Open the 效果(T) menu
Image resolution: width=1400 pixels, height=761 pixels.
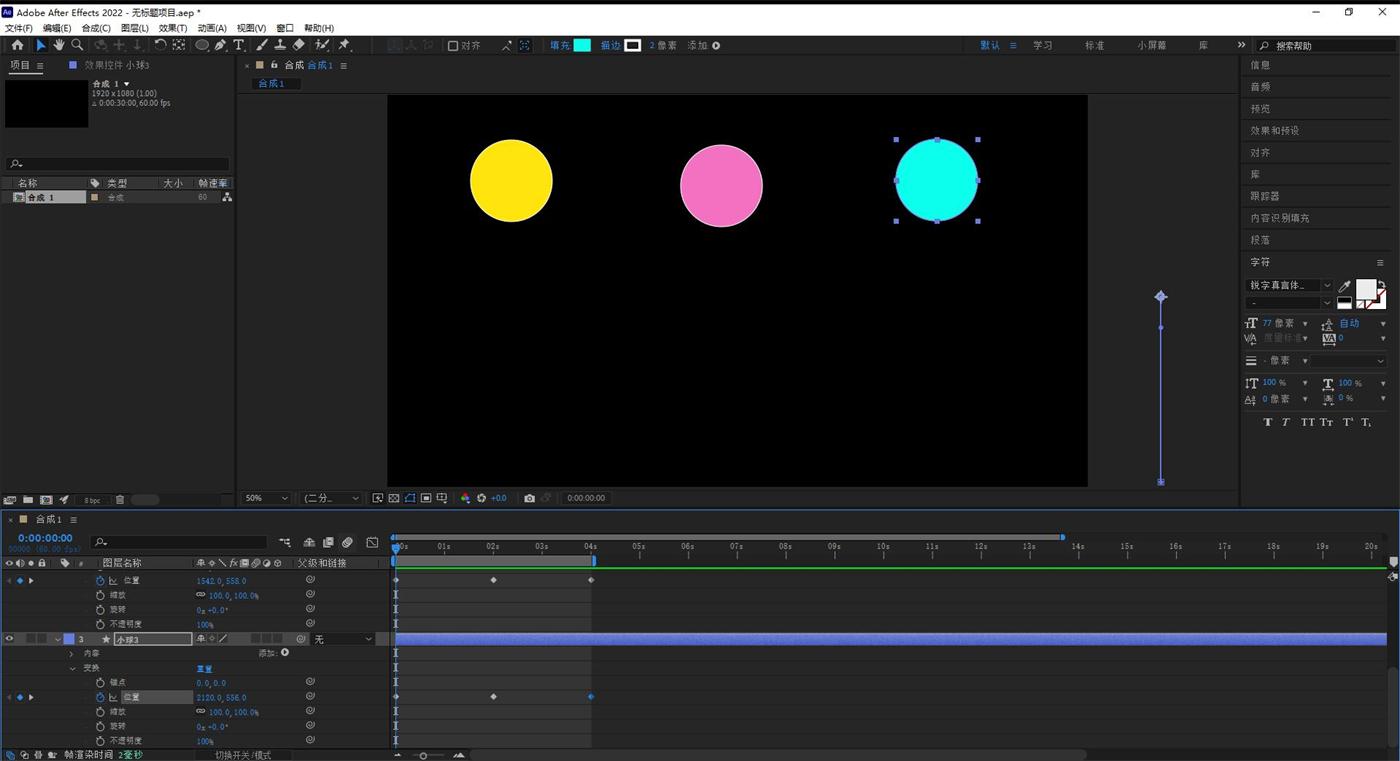pyautogui.click(x=173, y=28)
